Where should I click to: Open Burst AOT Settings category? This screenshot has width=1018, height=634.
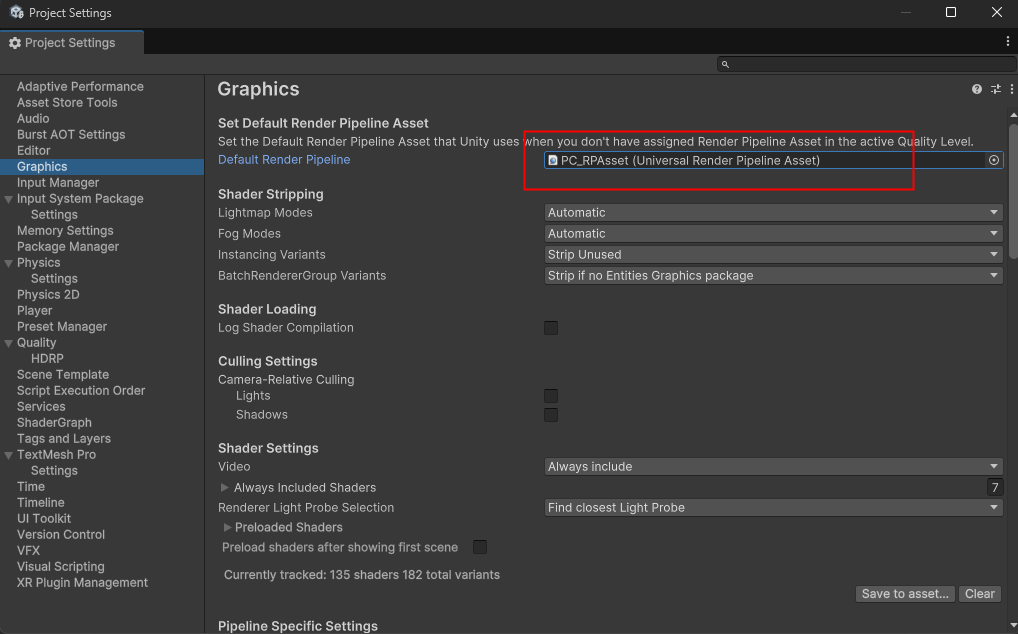click(x=71, y=134)
